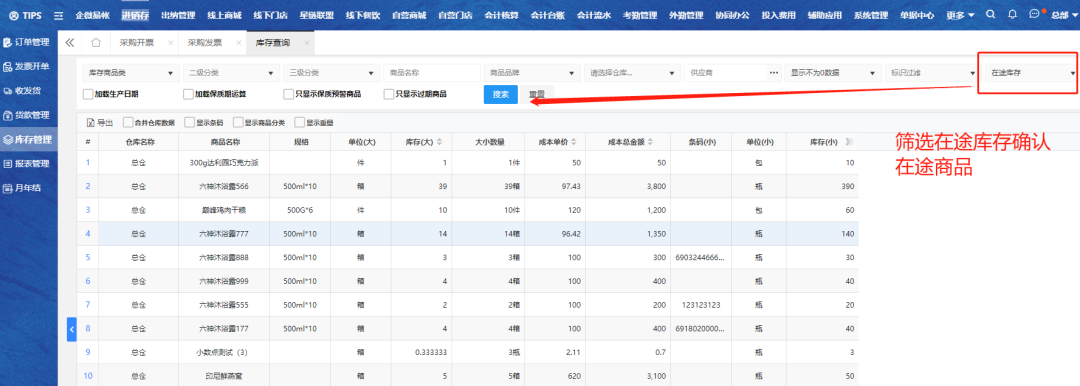This screenshot has width=1080, height=386.
Task: Open the 显示不为0数据 dropdown
Action: coord(833,72)
